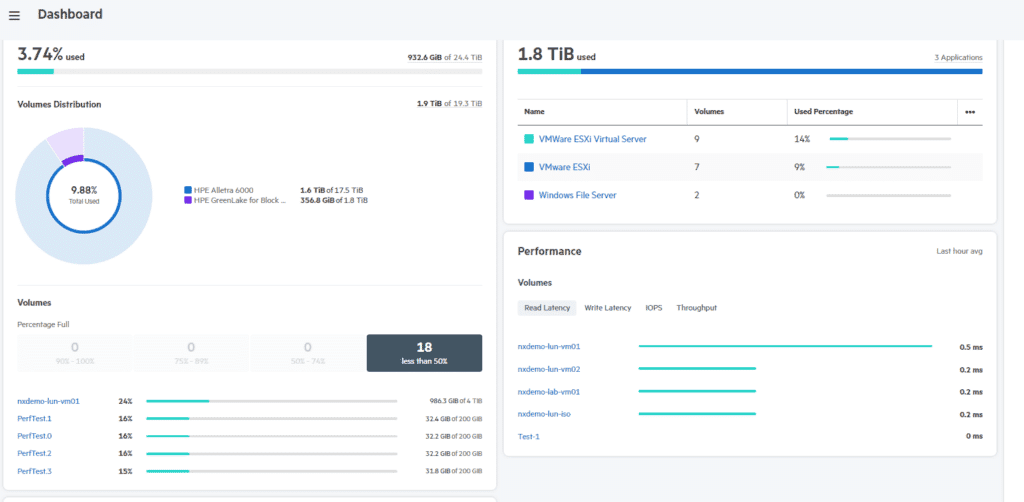The height and width of the screenshot is (502, 1024).
Task: Open the three-dots options in Applications table header
Action: point(970,112)
